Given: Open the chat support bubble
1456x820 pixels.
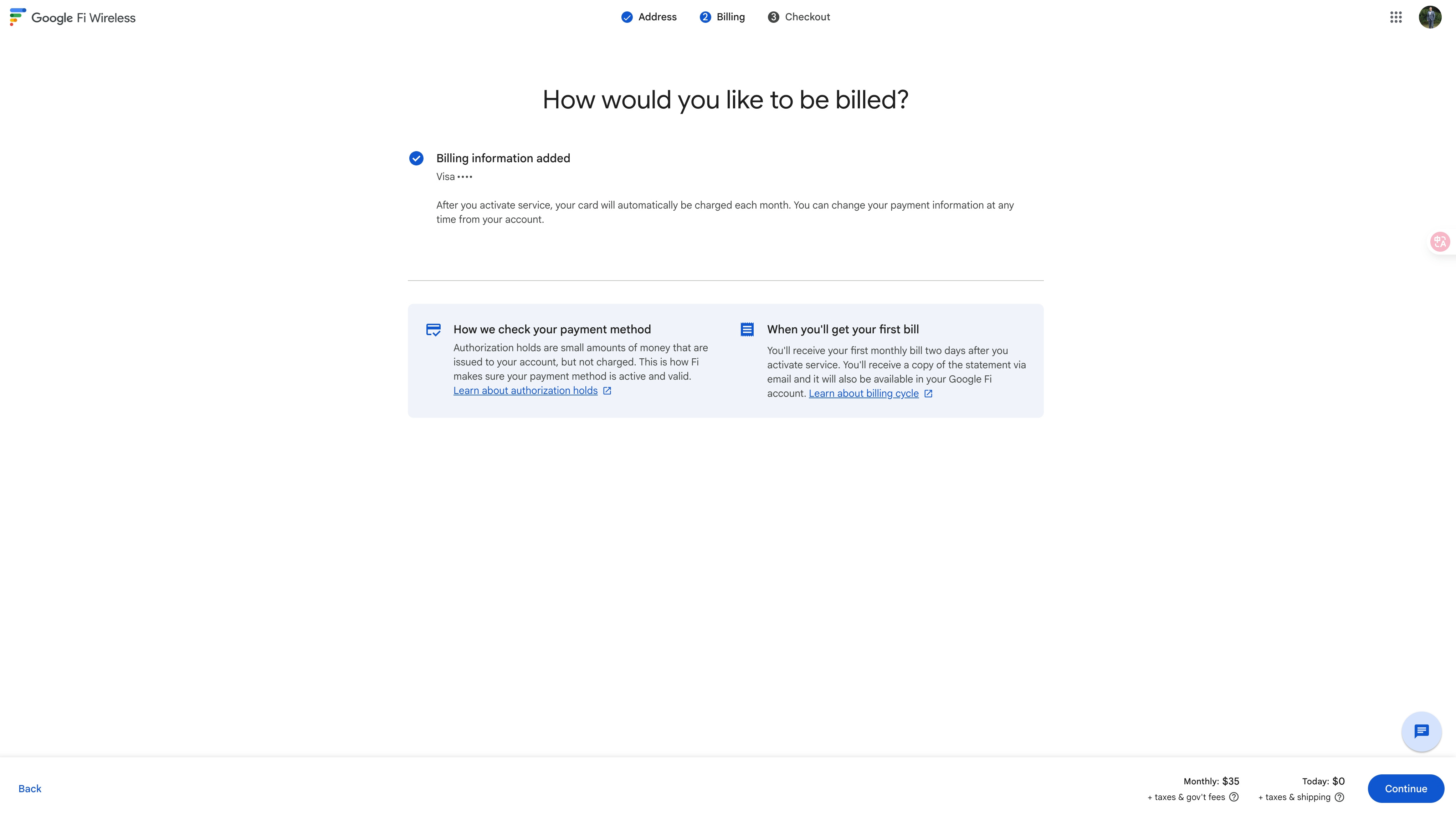Looking at the screenshot, I should click(1421, 731).
